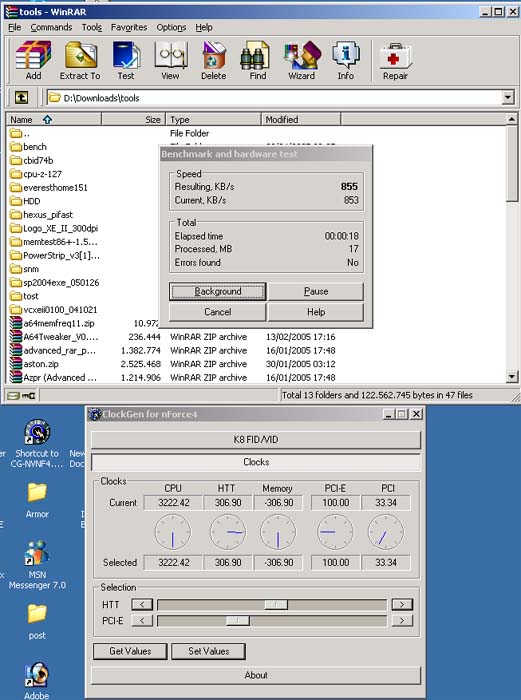Viewport: 521px width, 700px height.
Task: Decrease HTT with left arrow
Action: (142, 604)
